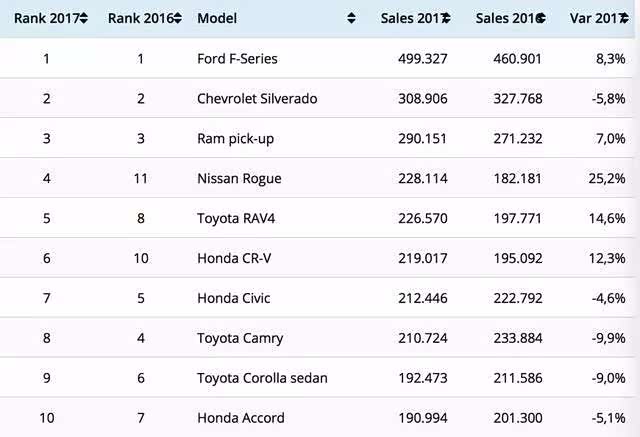Screen dimensions: 640x437
Task: Click the Honda CR-V model name
Action: click(x=235, y=259)
